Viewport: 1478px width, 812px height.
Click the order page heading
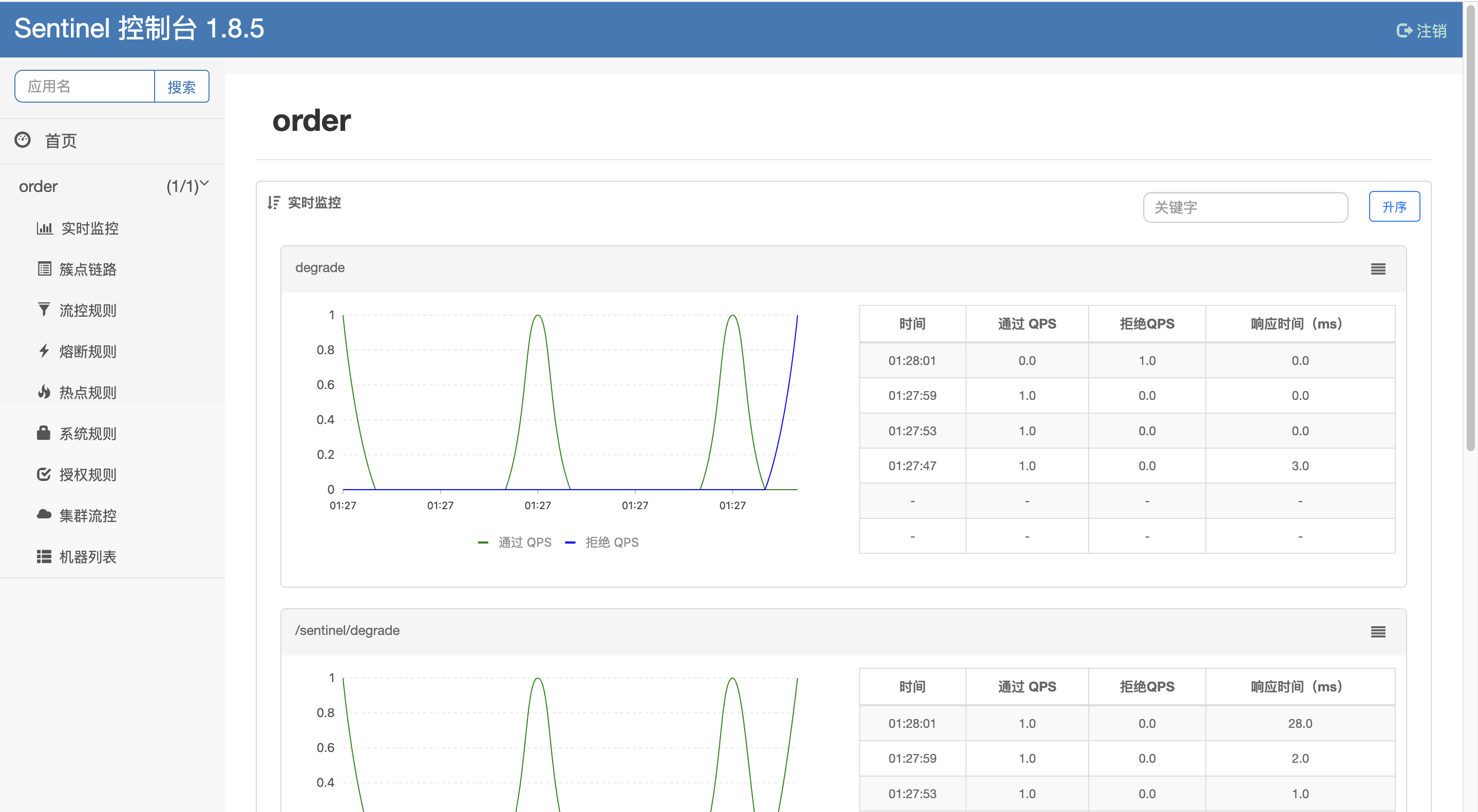pos(311,121)
